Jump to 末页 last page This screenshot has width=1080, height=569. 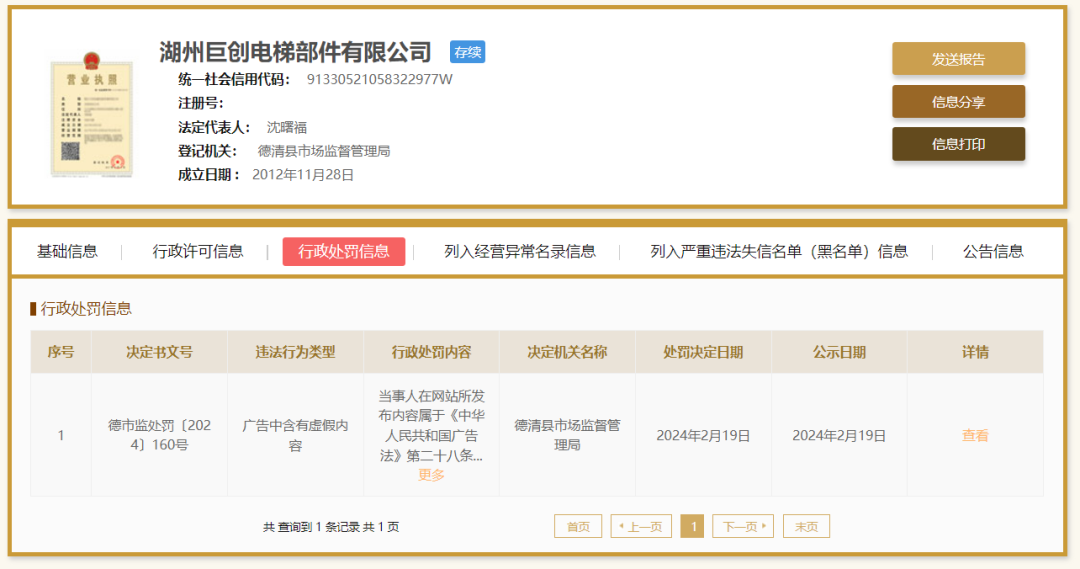806,526
